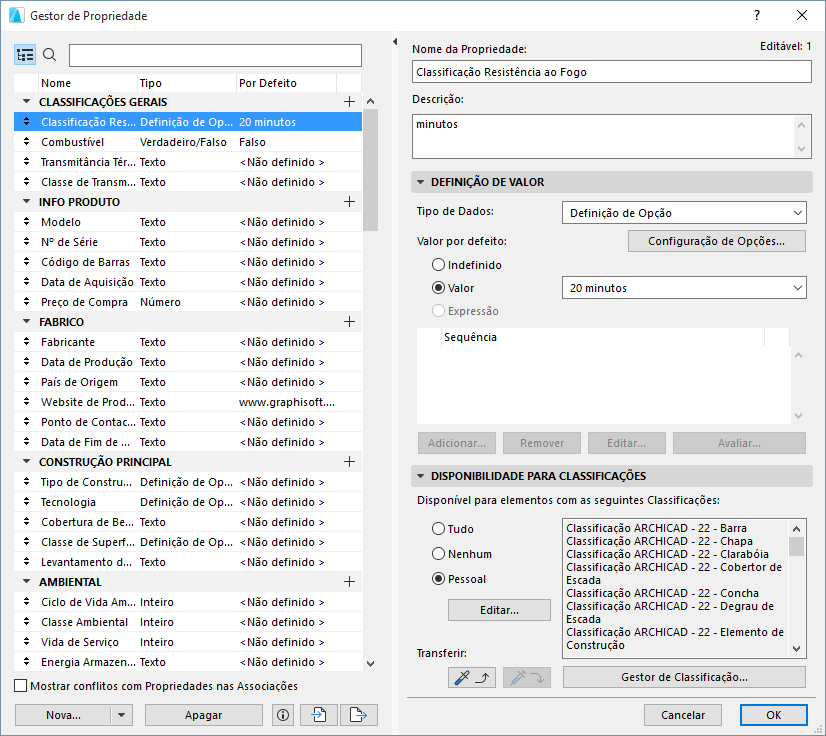Add property to INFO PRODUTO group

point(349,202)
